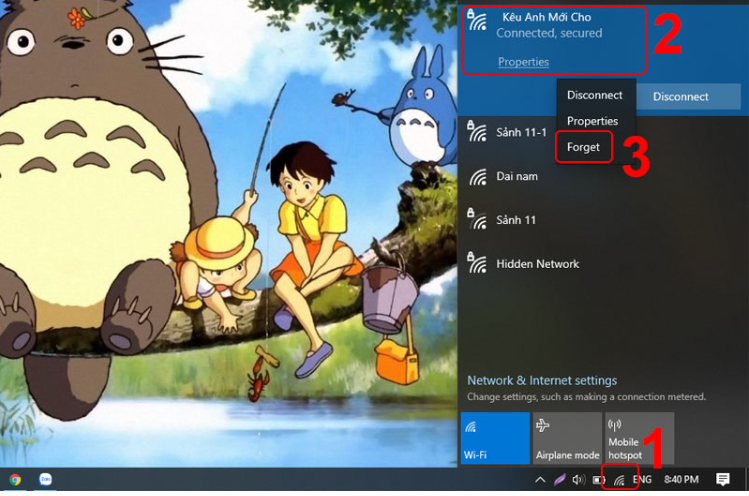Choose Disconnect in the context menu
749x496 pixels.
tap(595, 95)
